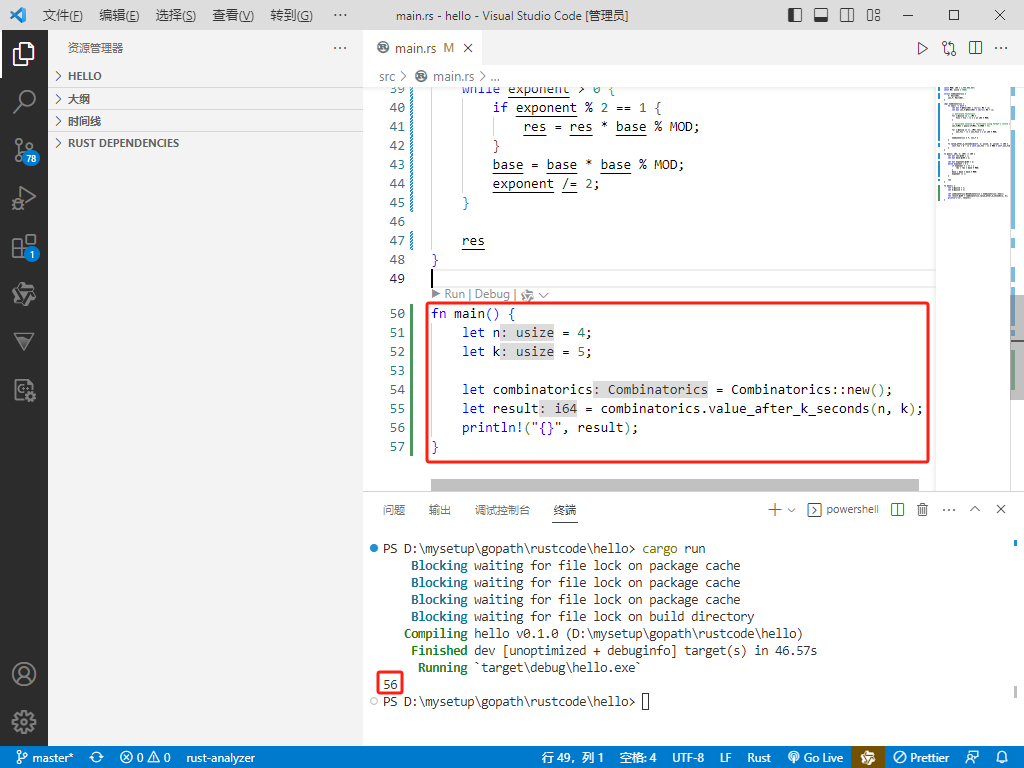Screen dimensions: 1024x768
Task: Open Explorer panel more actions ellipsis
Action: point(340,48)
